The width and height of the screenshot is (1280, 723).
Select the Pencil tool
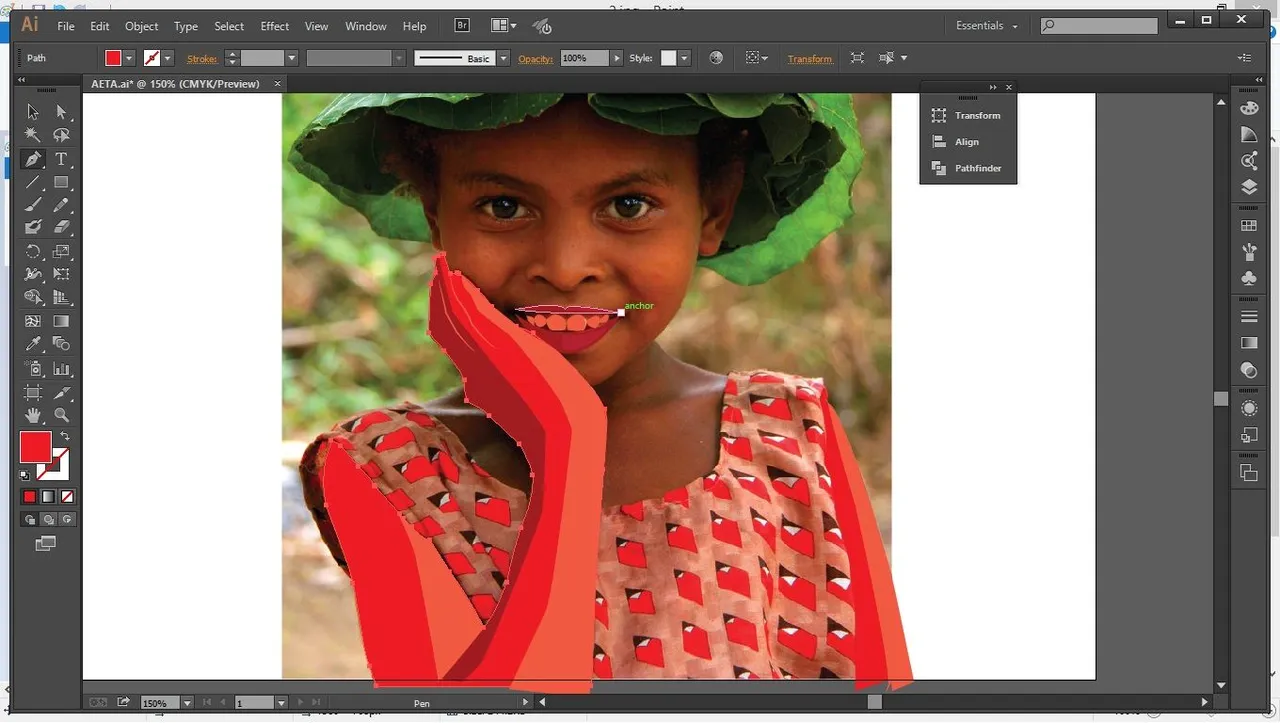[61, 205]
